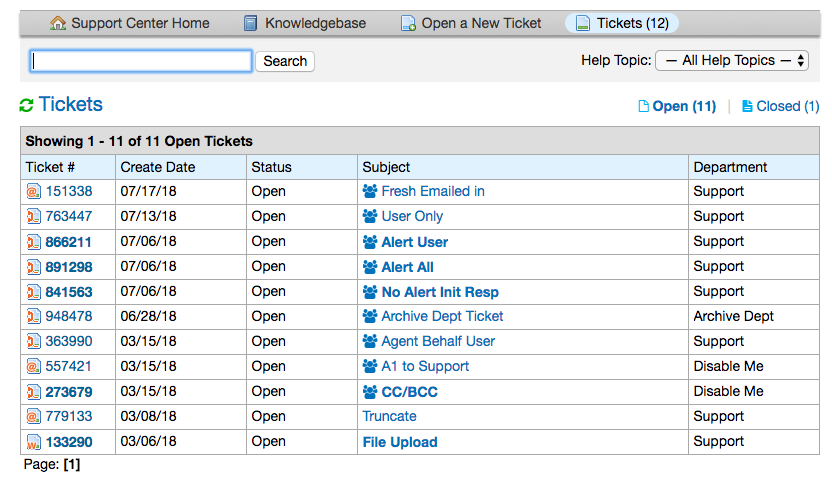Click the source icon for ticket 948478
This screenshot has width=832, height=487.
click(33, 316)
